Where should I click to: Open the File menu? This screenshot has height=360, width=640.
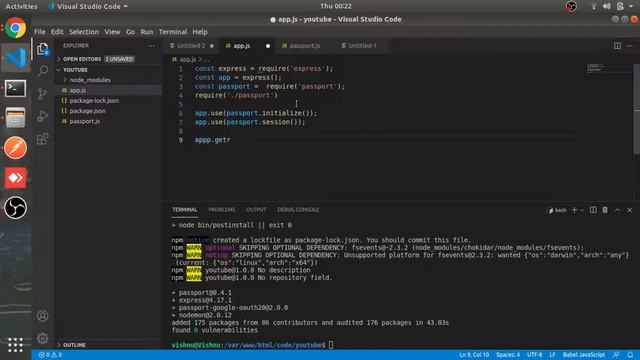click(40, 32)
